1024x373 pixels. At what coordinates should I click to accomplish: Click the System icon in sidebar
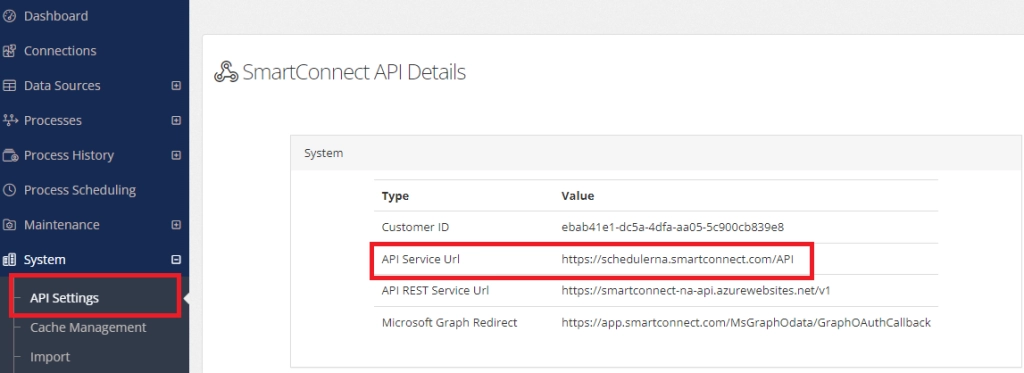tap(9, 260)
